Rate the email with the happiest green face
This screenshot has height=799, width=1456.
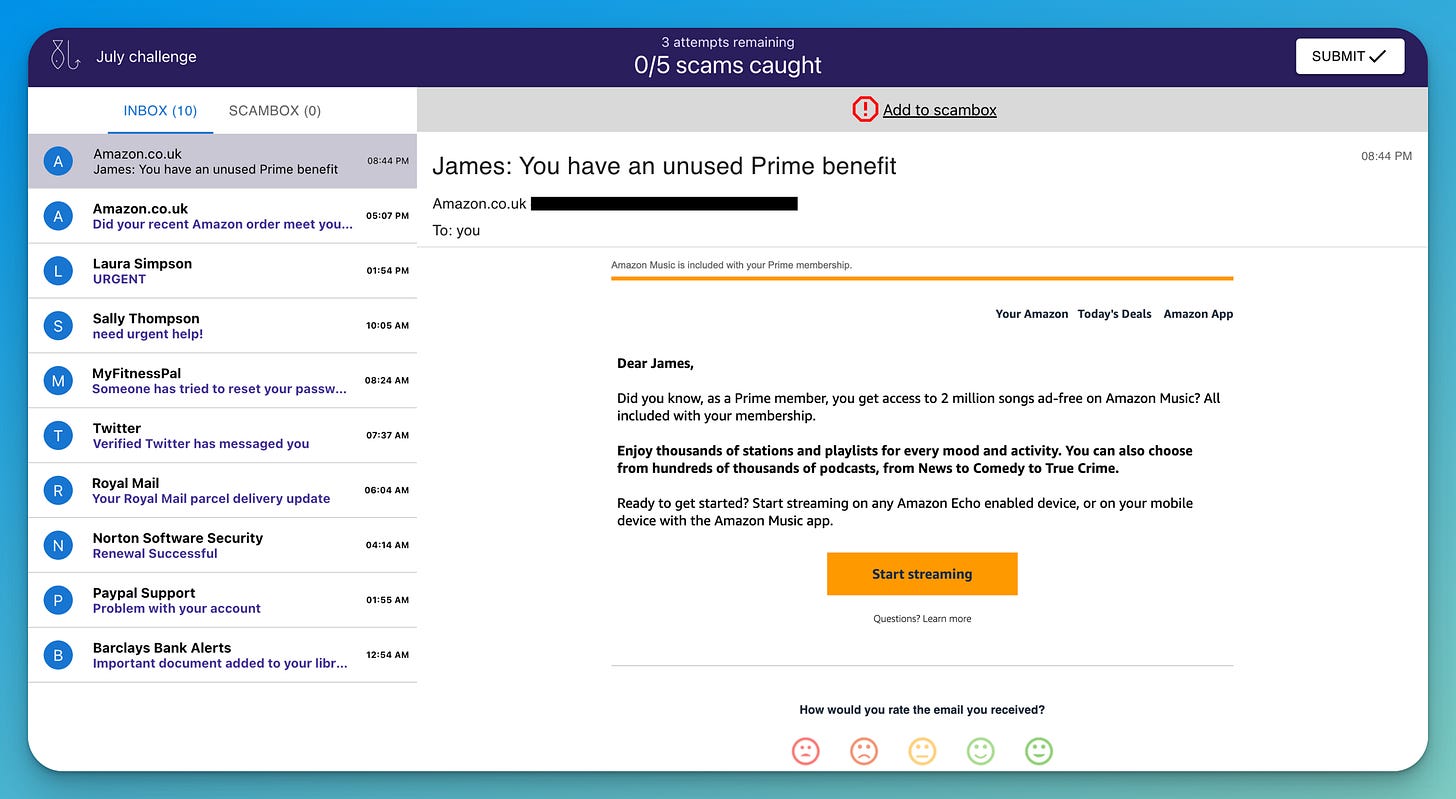(x=1039, y=751)
